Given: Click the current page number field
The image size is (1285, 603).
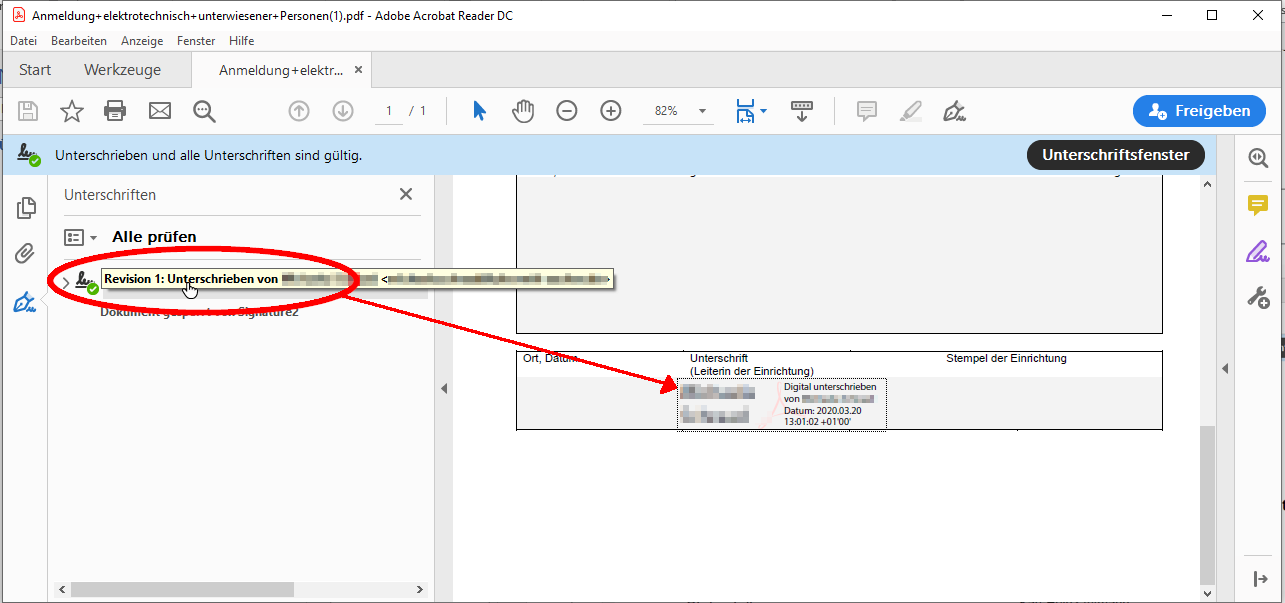Looking at the screenshot, I should [389, 111].
